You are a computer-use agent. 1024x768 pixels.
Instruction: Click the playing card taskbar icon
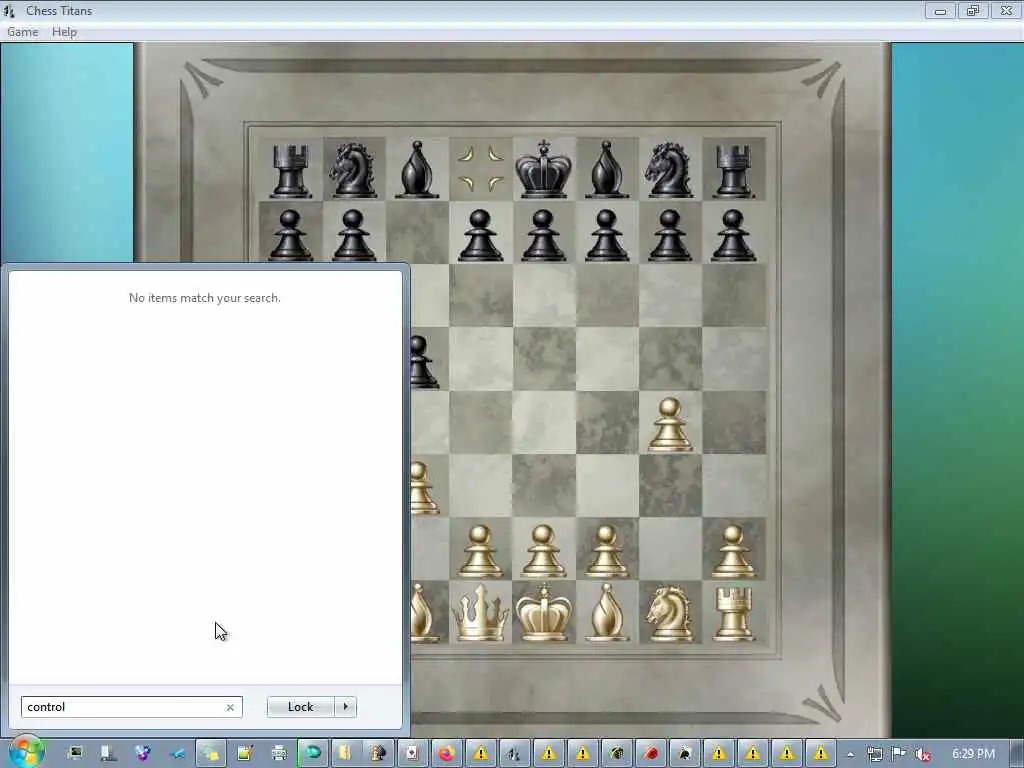[413, 754]
